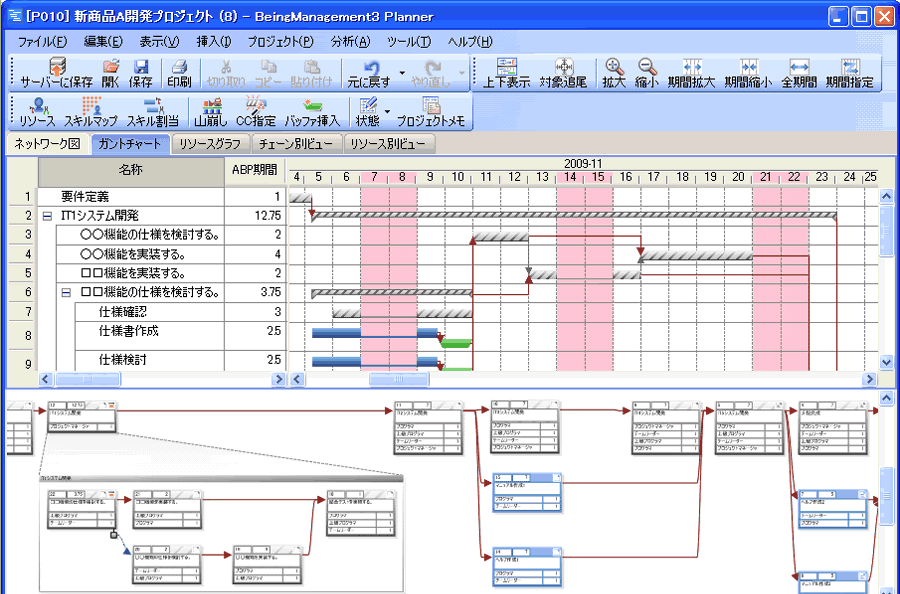Click the task name pane horizontal scrollbar thumb
The width and height of the screenshot is (900, 594).
(88, 379)
